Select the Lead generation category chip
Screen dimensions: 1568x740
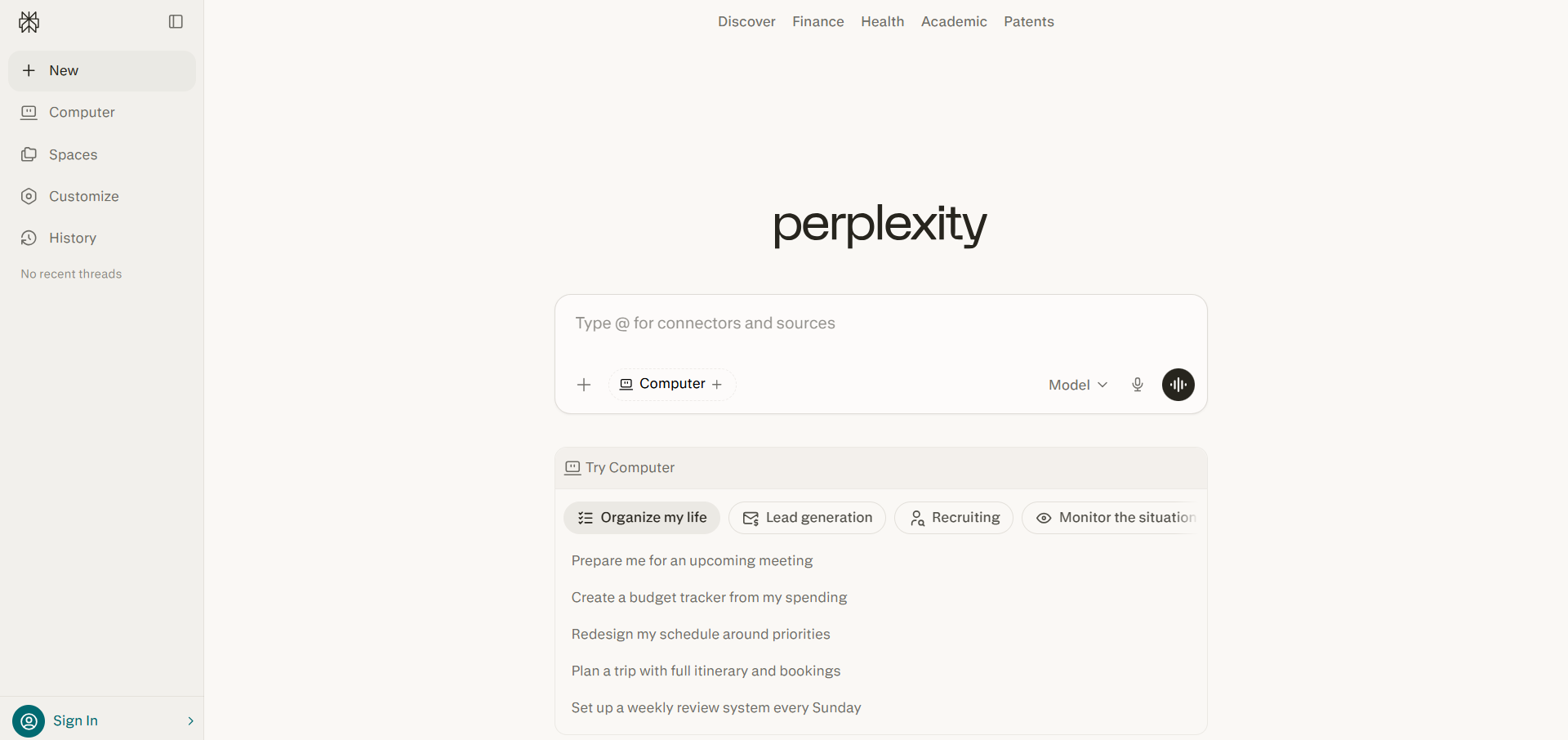coord(807,518)
